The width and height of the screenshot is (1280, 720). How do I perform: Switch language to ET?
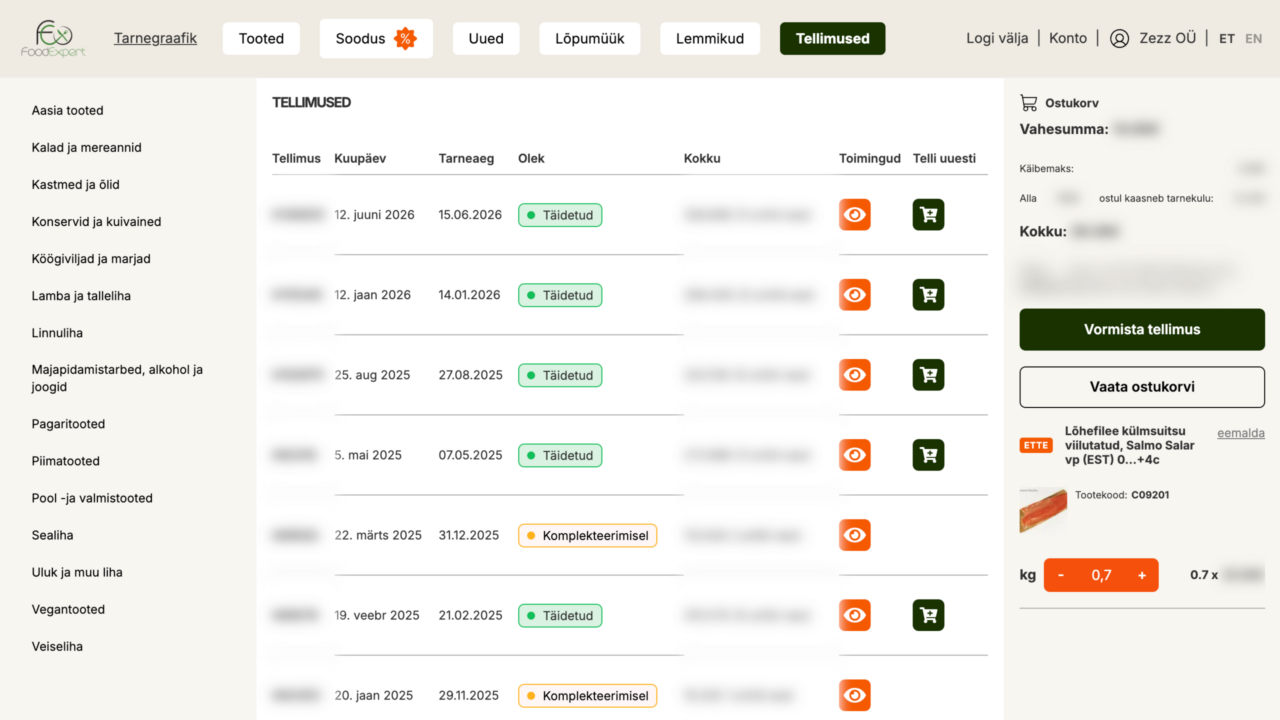[1227, 39]
